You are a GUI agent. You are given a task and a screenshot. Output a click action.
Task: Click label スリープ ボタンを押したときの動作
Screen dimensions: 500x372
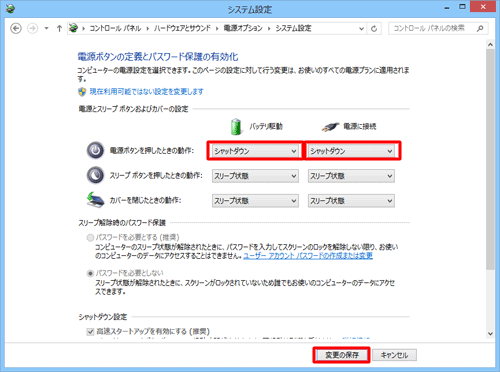156,175
